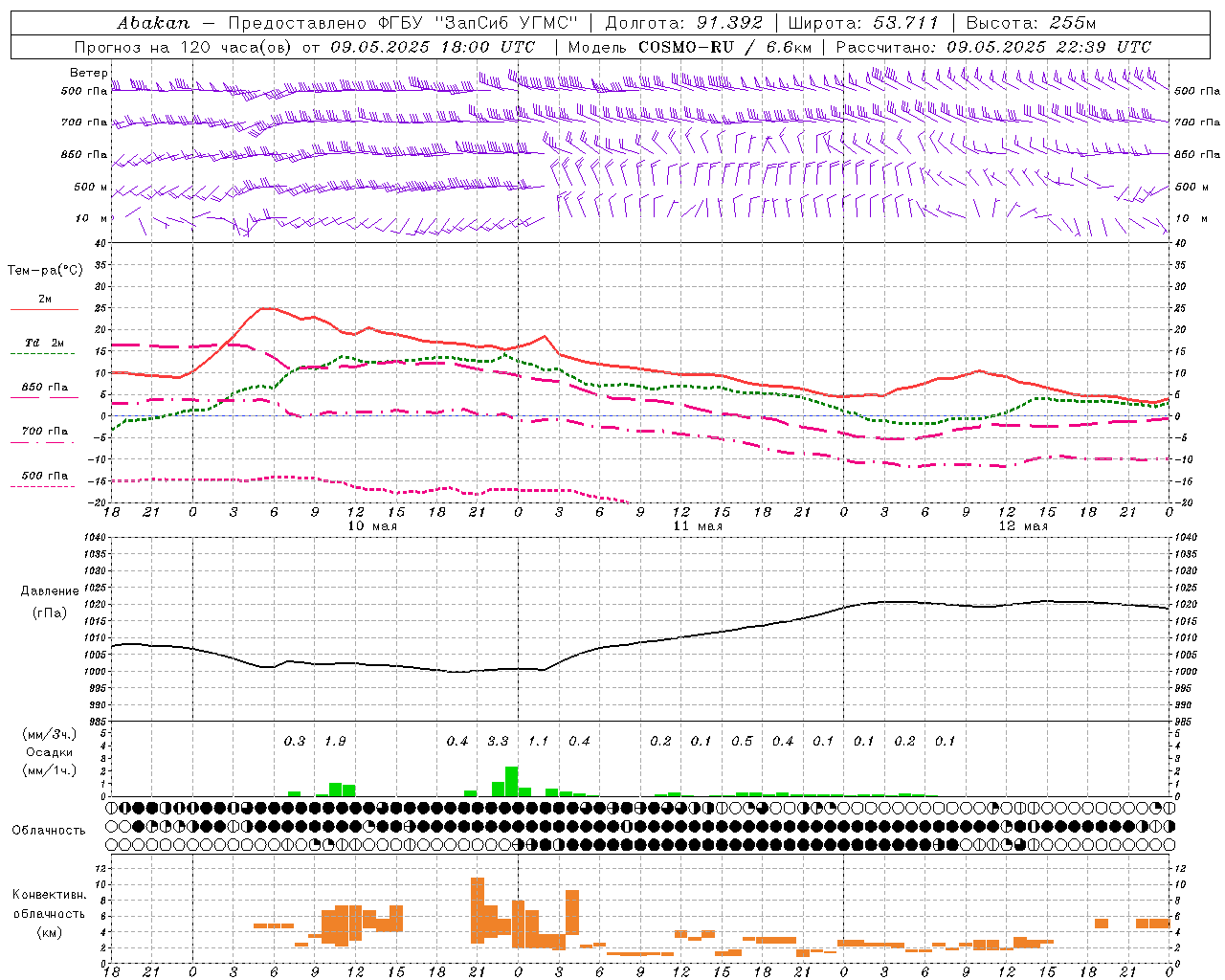The width and height of the screenshot is (1225, 980).
Task: Select the 12 мая date label
Action: tap(1023, 526)
